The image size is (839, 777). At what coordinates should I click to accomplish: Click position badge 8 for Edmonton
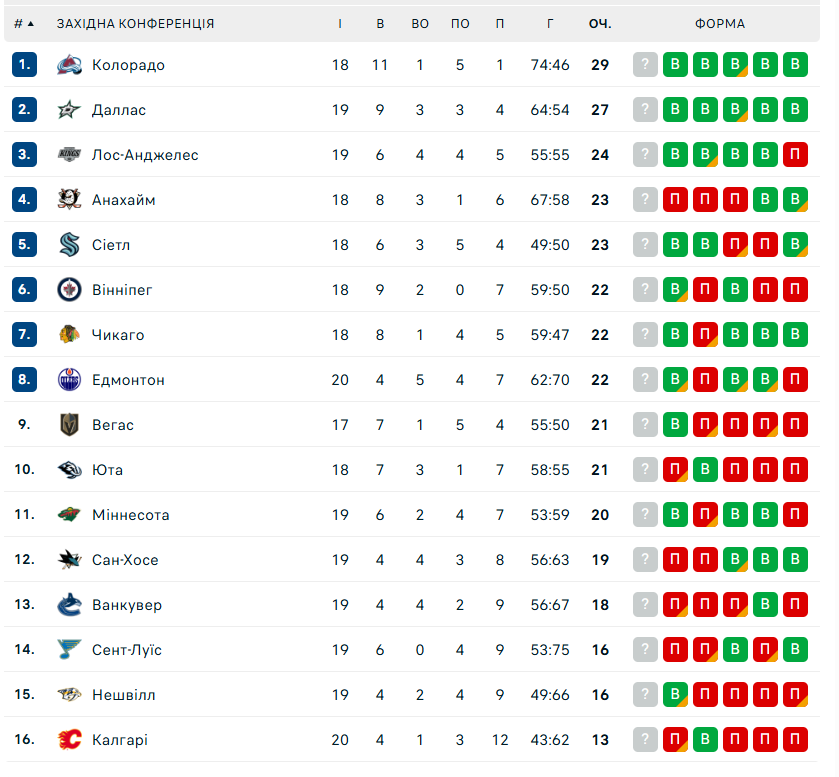pyautogui.click(x=25, y=380)
